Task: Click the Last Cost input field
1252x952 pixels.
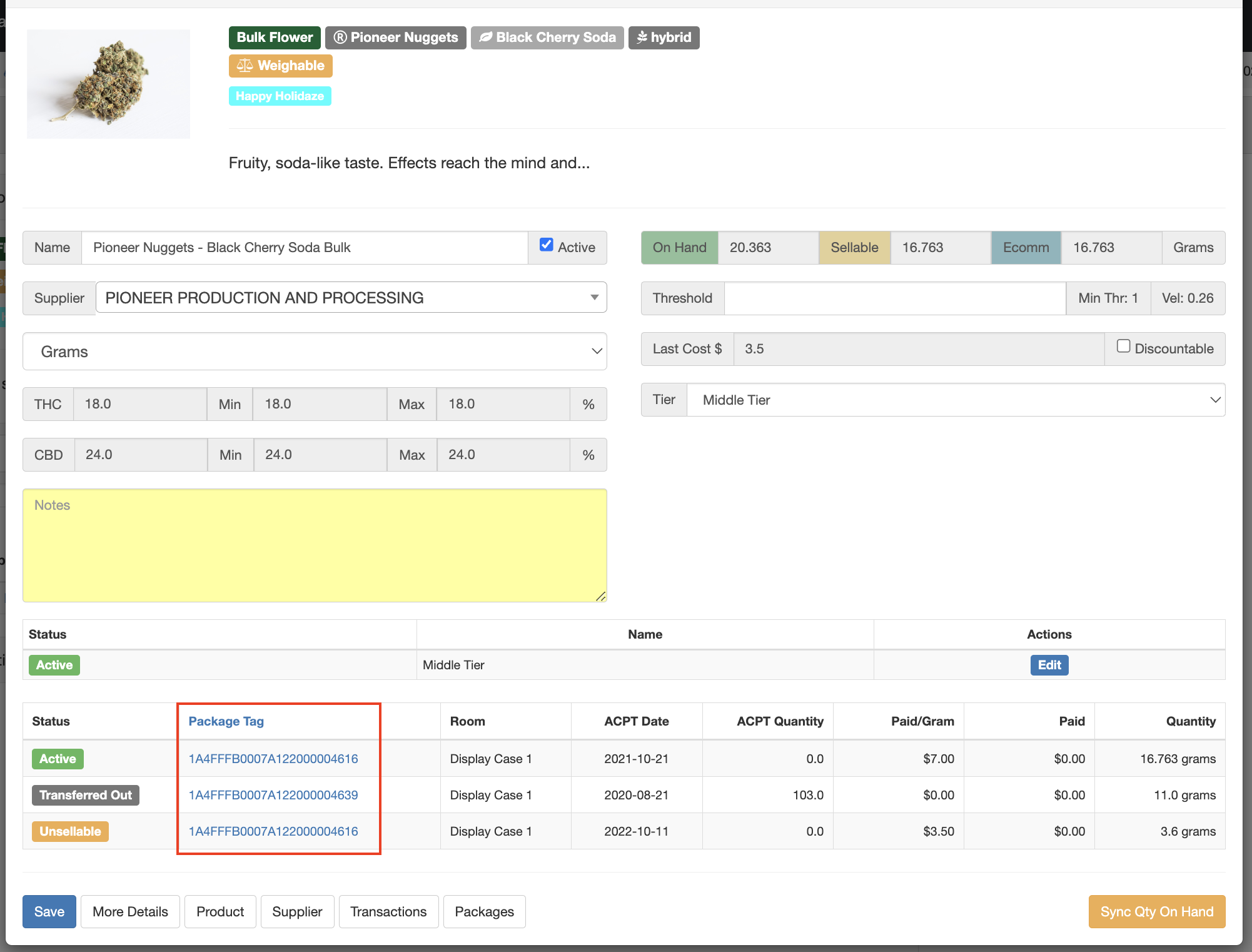Action: coord(919,349)
